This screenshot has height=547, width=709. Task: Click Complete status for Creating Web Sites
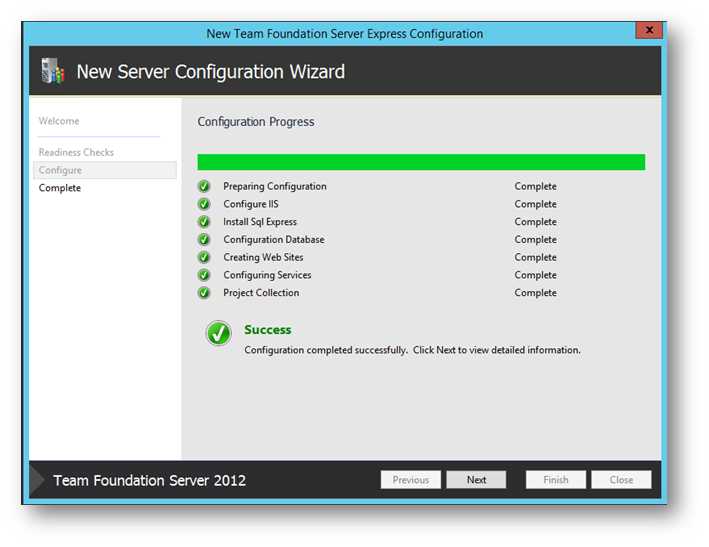click(535, 257)
